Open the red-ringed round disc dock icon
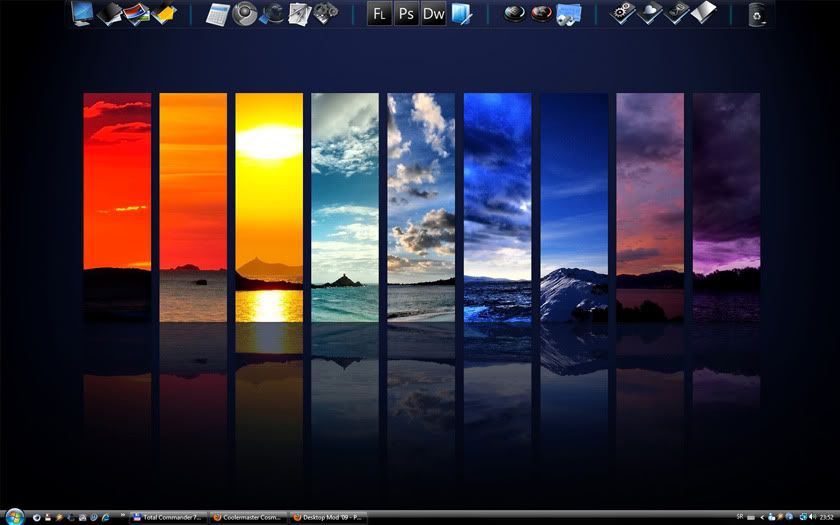The width and height of the screenshot is (840, 525). [x=542, y=13]
